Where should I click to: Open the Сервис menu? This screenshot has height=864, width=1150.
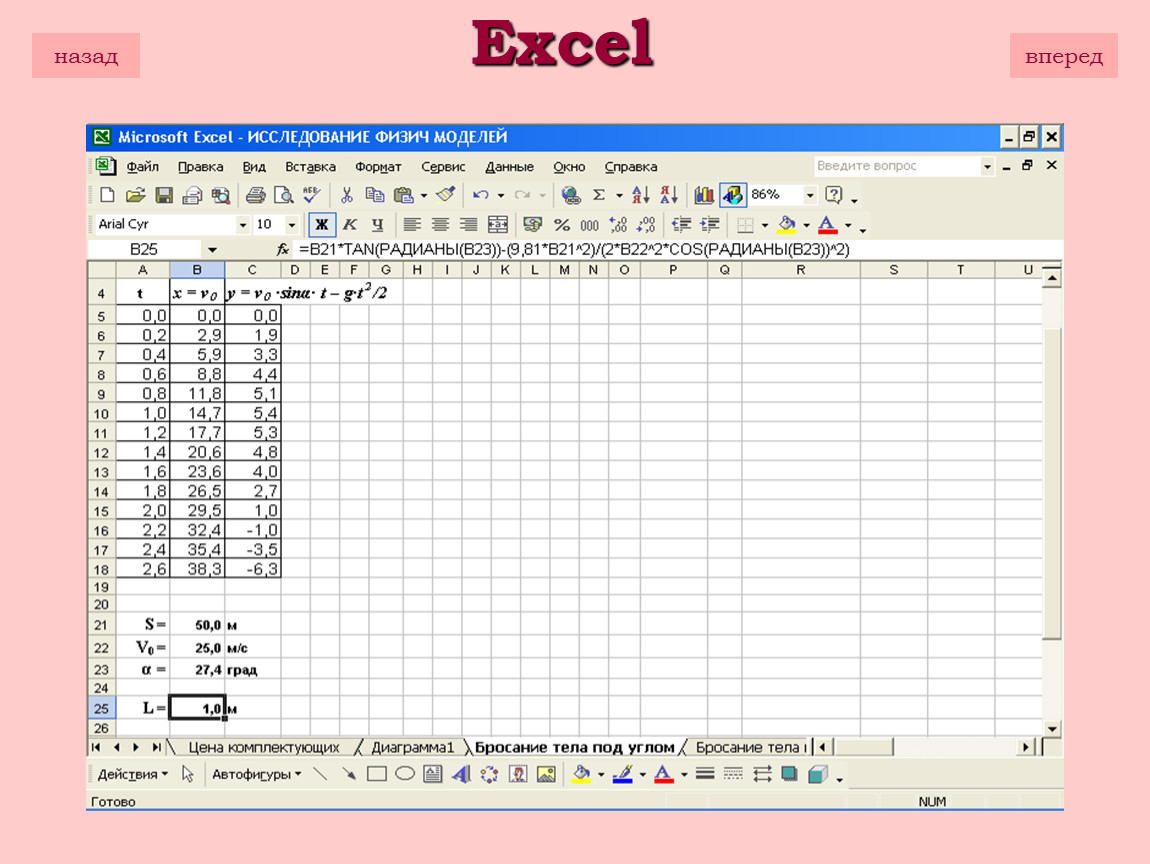[443, 166]
